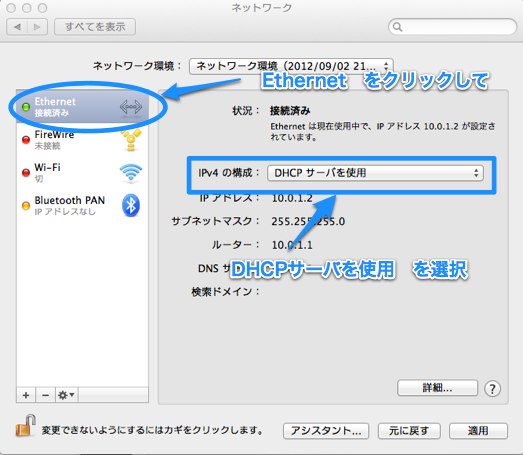This screenshot has height=455, width=523.
Task: Open the gear action menu
Action: [x=66, y=395]
